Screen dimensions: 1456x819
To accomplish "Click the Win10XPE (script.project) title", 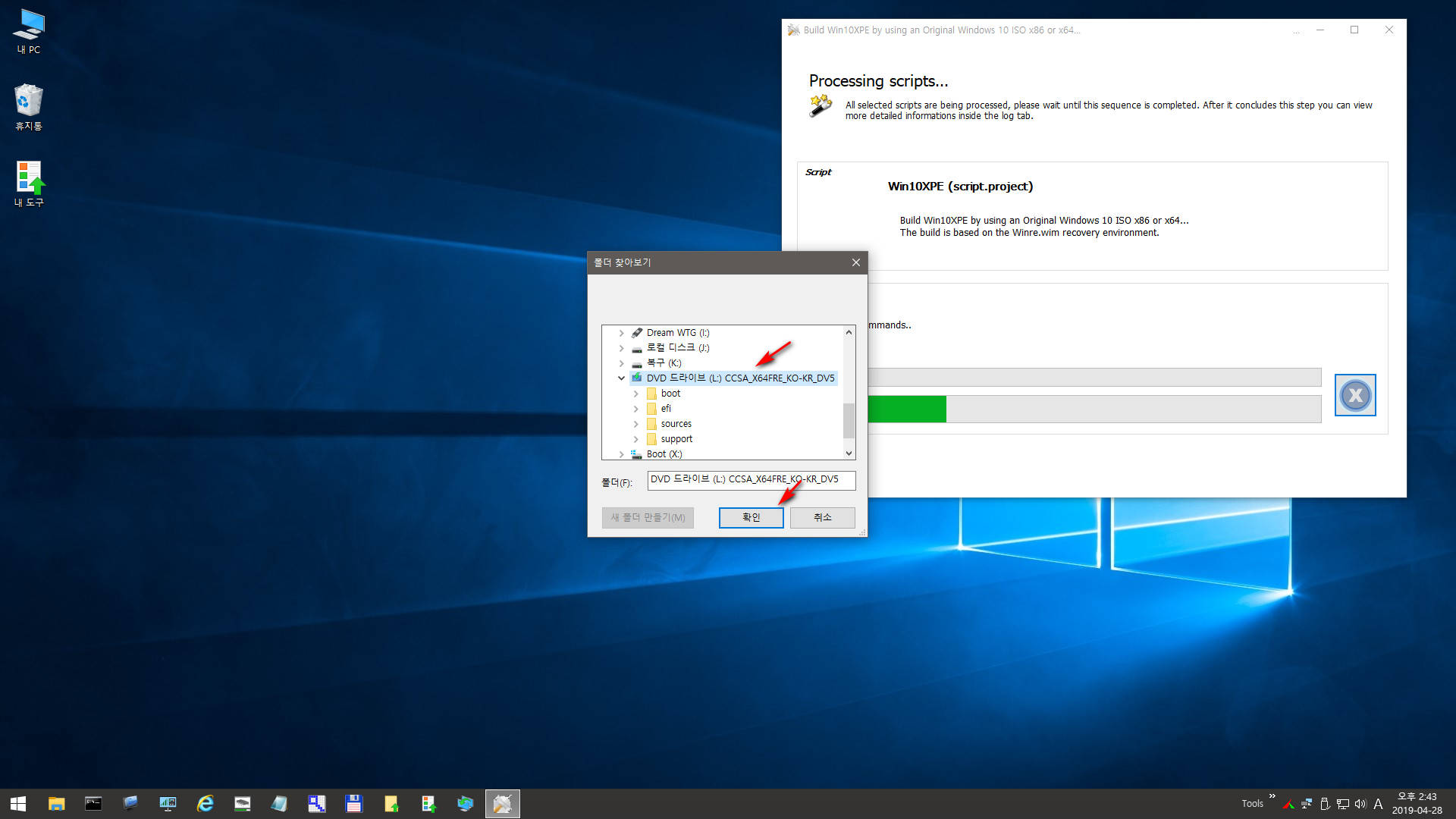I will (x=960, y=187).
